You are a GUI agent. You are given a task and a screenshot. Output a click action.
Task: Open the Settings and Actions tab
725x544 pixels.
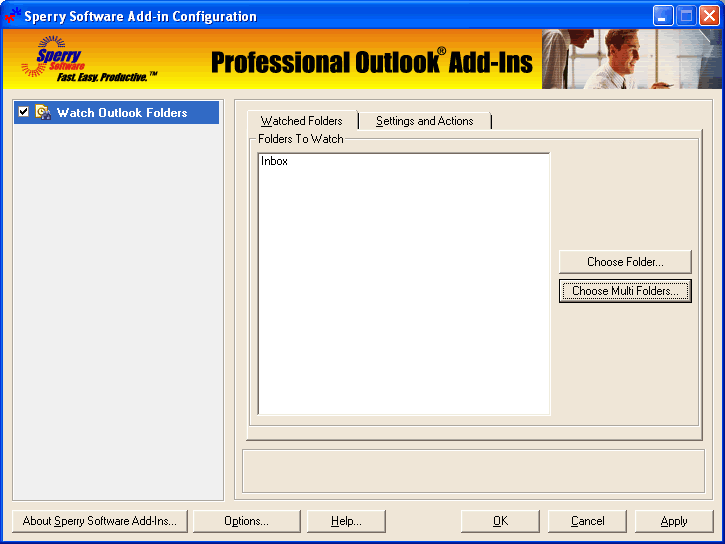(424, 121)
